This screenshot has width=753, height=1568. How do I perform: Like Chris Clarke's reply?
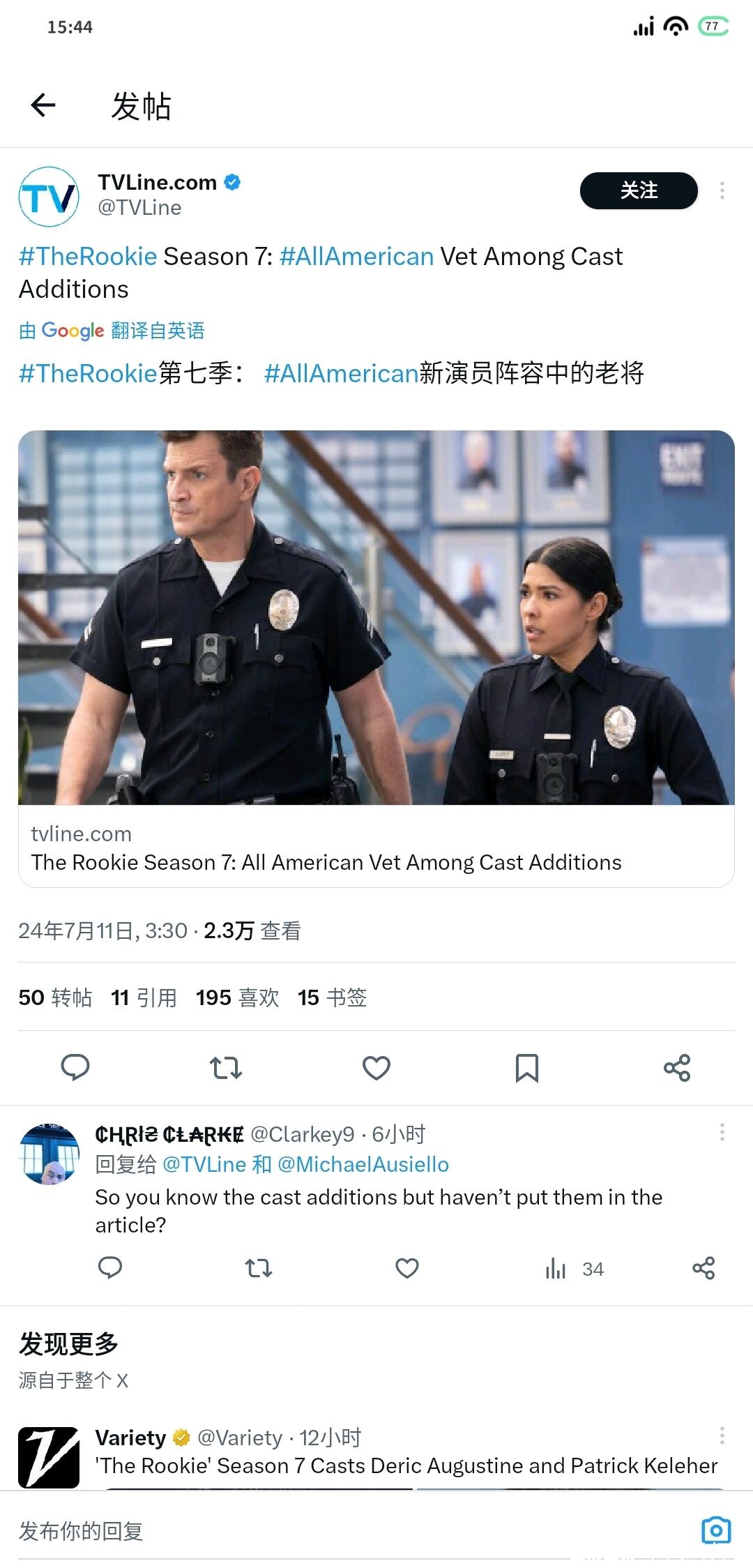pos(407,1267)
